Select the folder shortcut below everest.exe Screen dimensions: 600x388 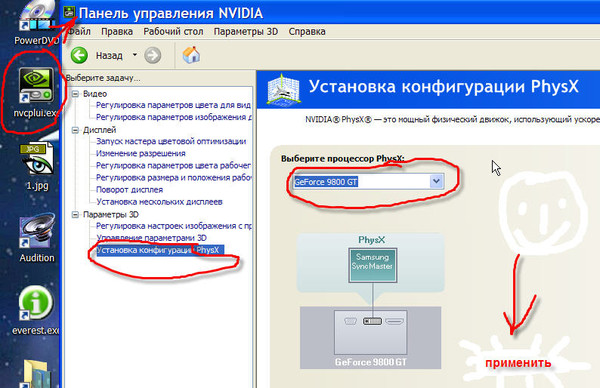tap(37, 374)
